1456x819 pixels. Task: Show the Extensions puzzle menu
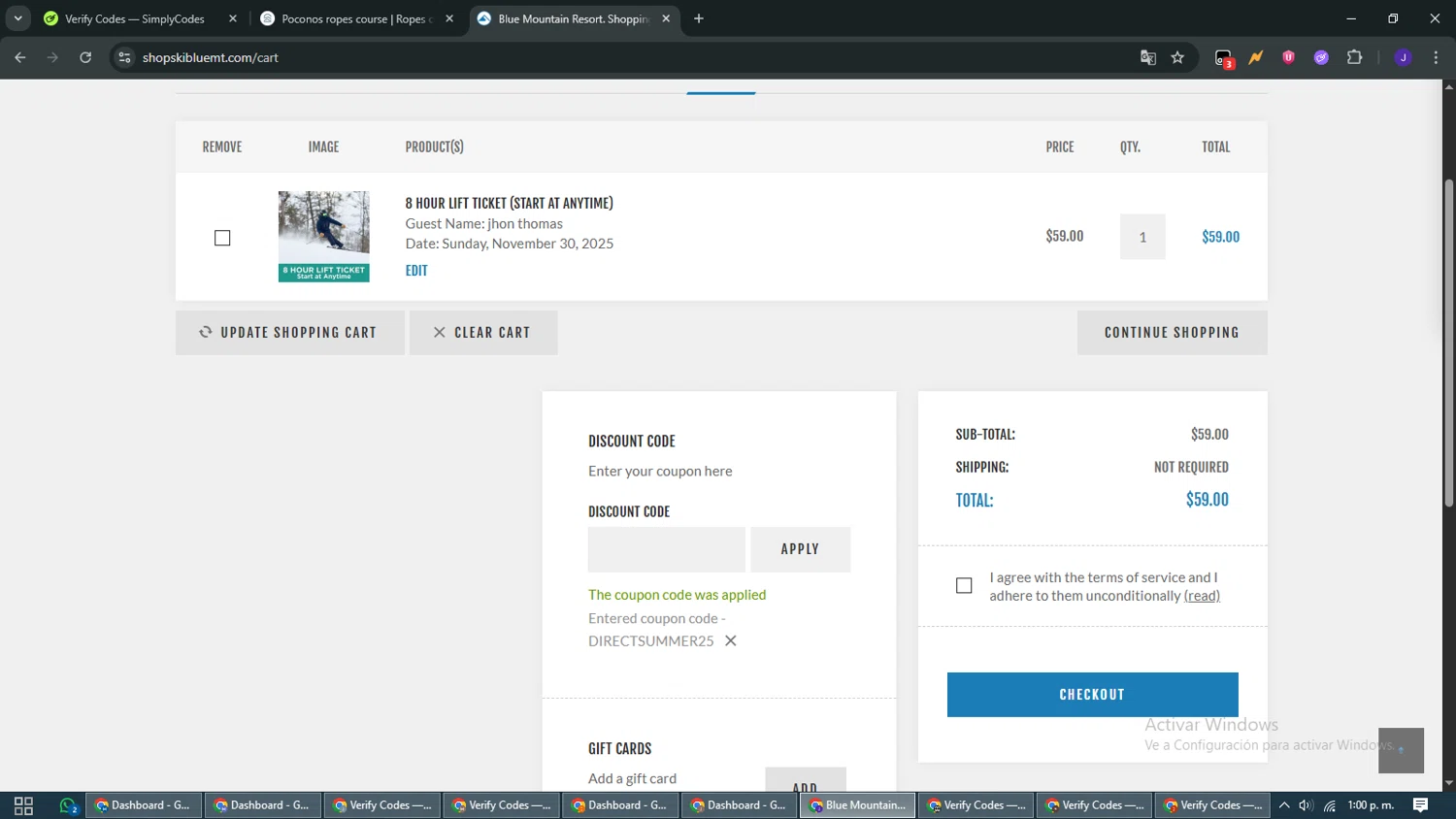(x=1355, y=57)
